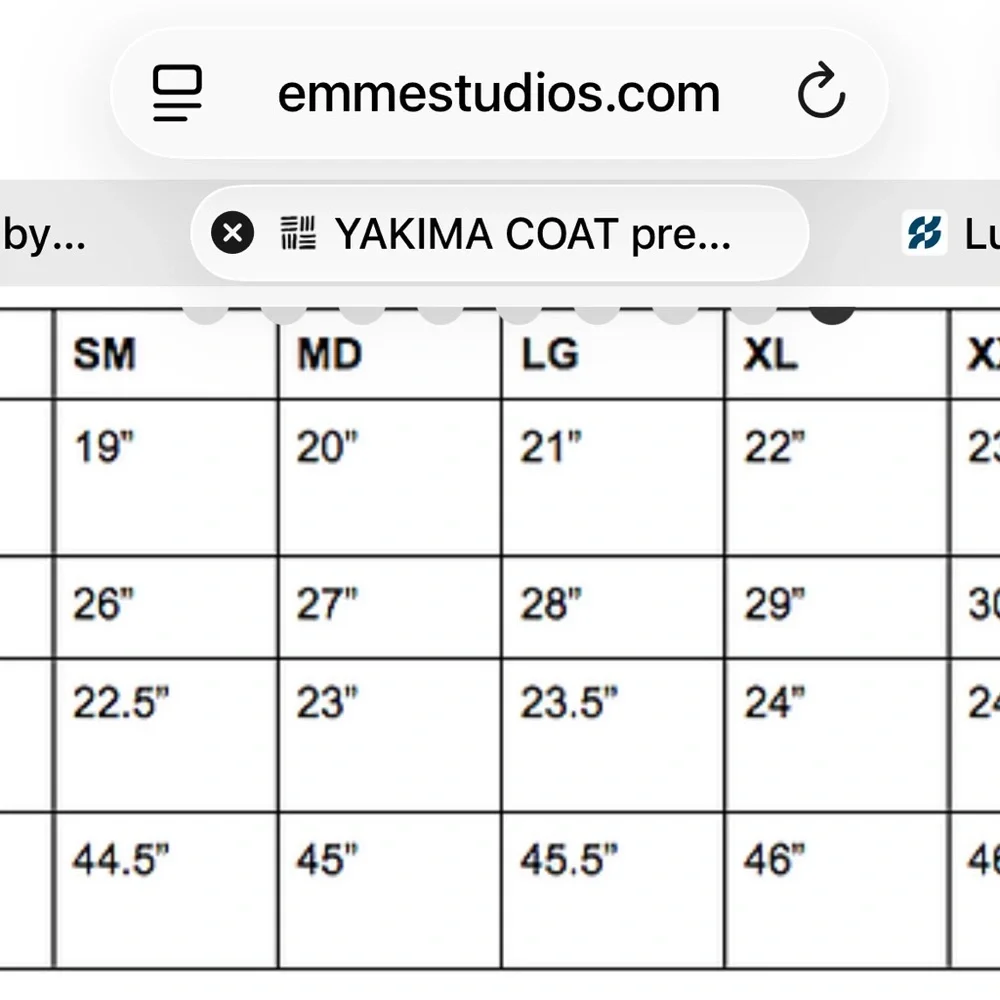Click the YAKIMA COAT tab favicon
The width and height of the screenshot is (1000, 1000).
point(298,234)
